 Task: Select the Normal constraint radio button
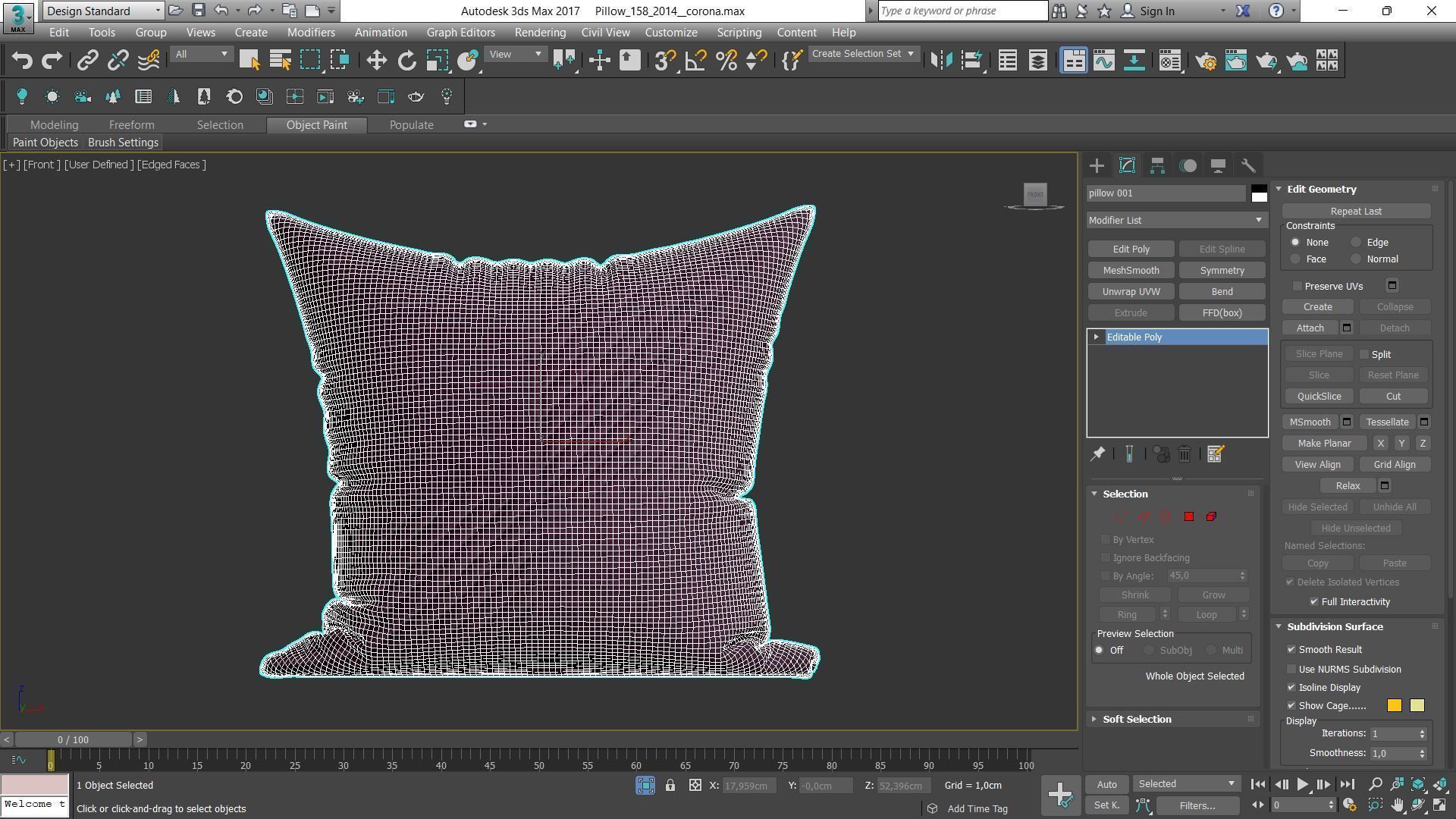[1356, 259]
